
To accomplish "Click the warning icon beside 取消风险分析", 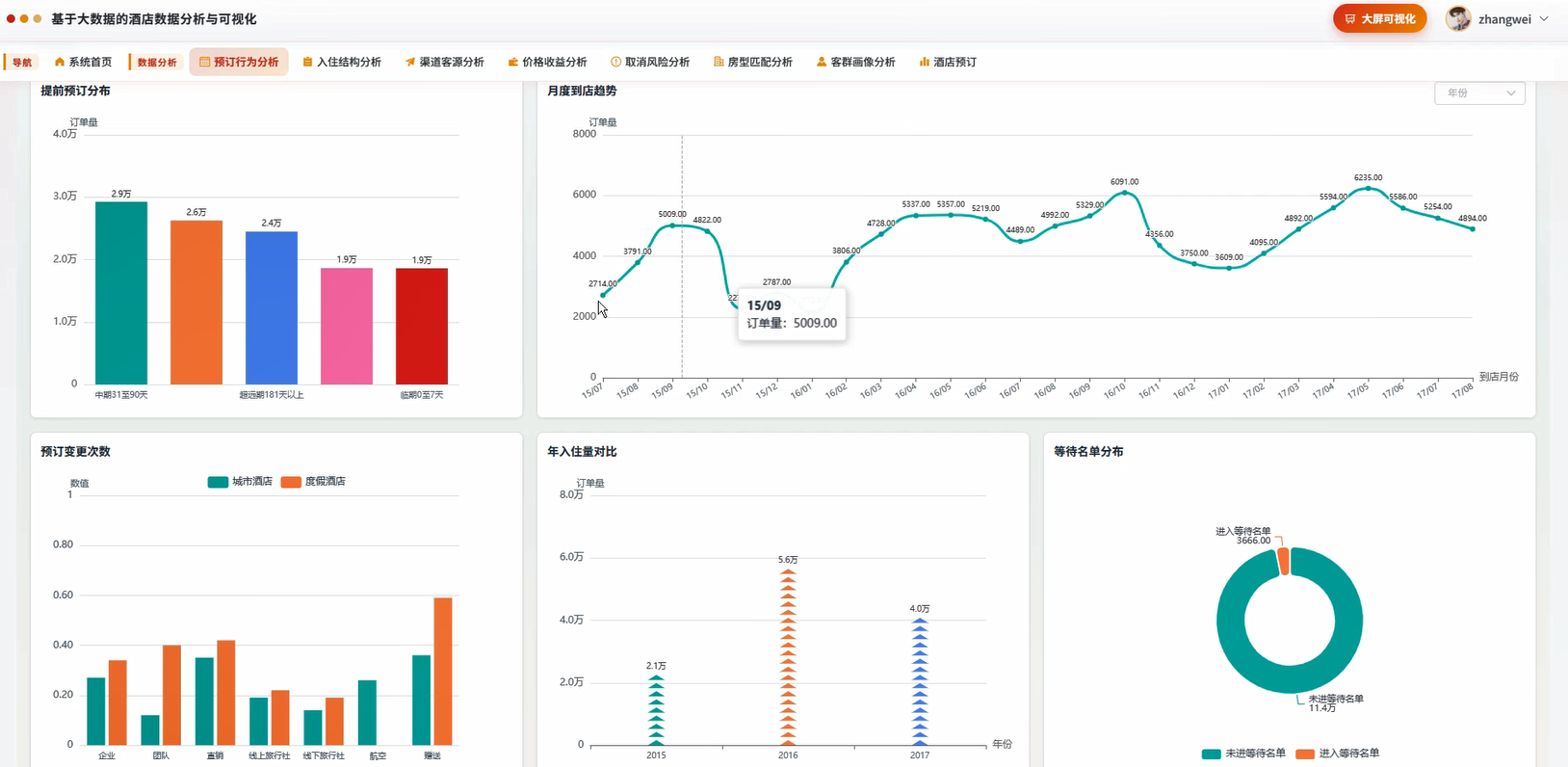I will (615, 62).
